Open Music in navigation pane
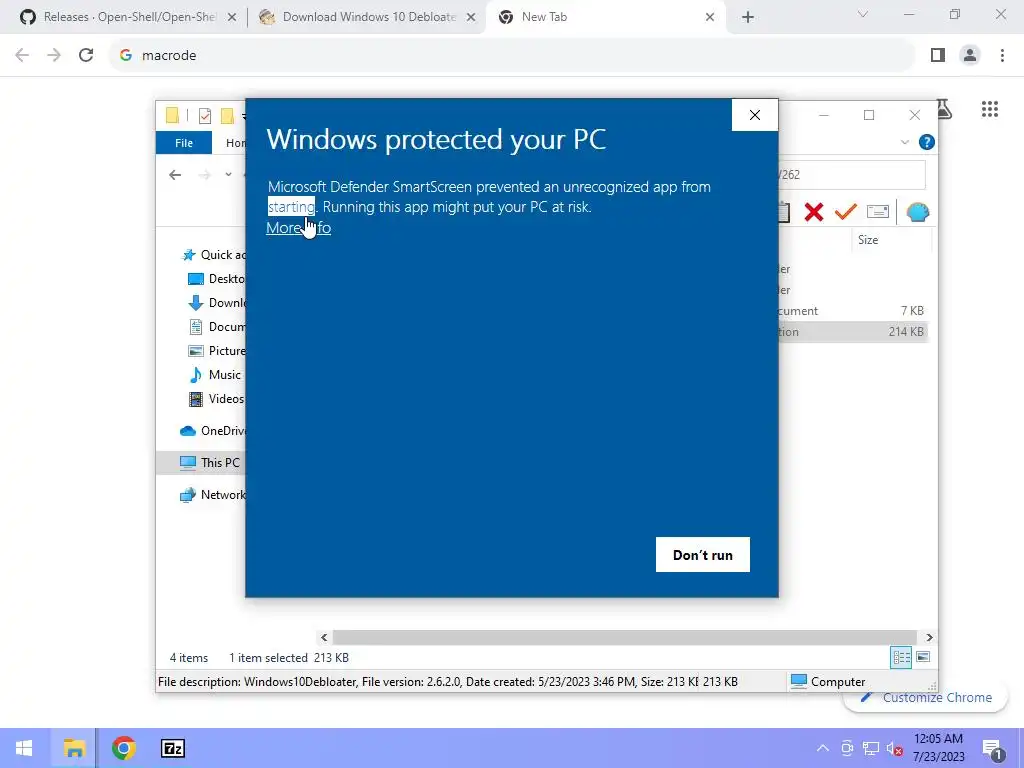The image size is (1024, 768). (x=215, y=375)
